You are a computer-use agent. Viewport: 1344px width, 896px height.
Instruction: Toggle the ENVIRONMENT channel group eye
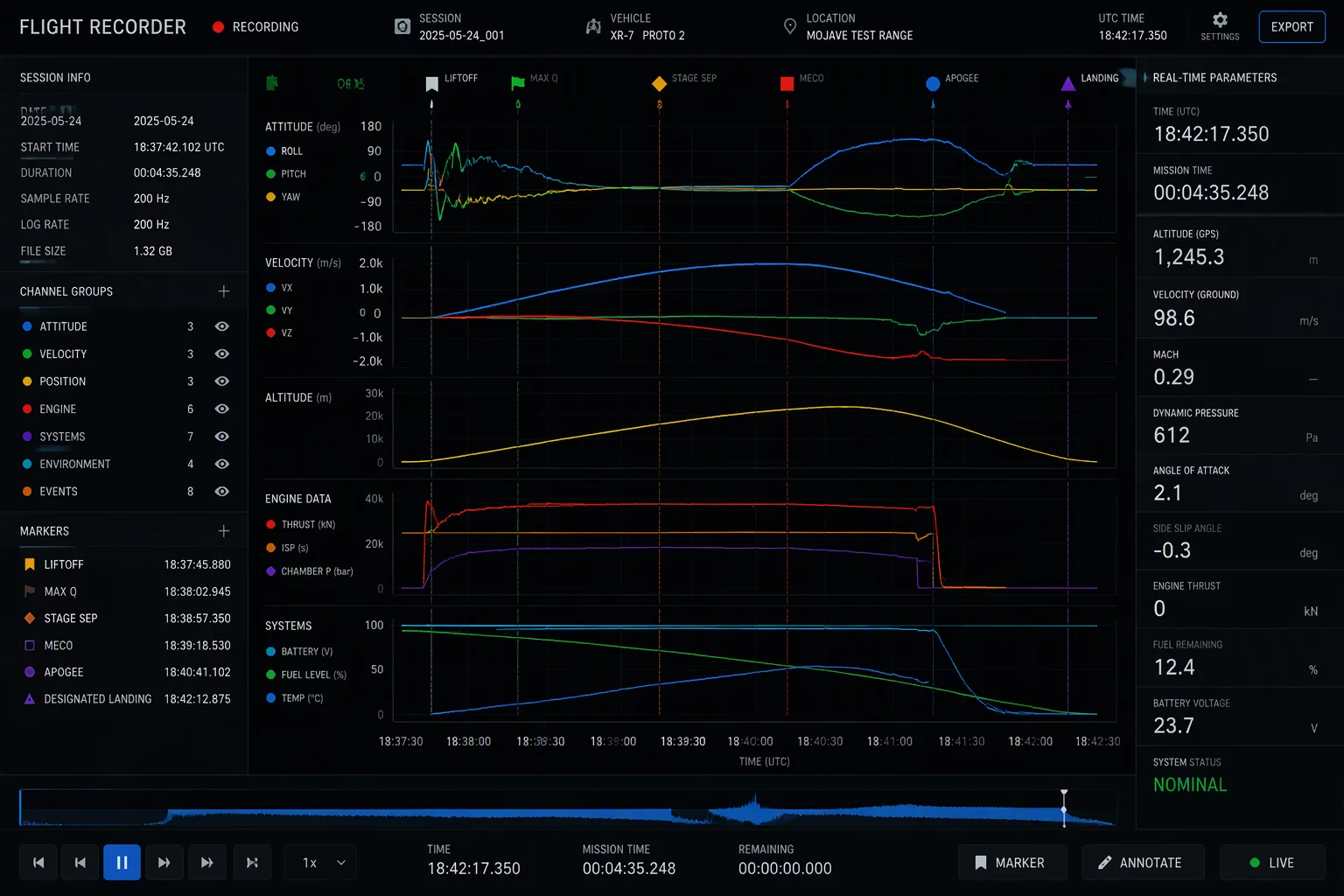click(x=222, y=464)
